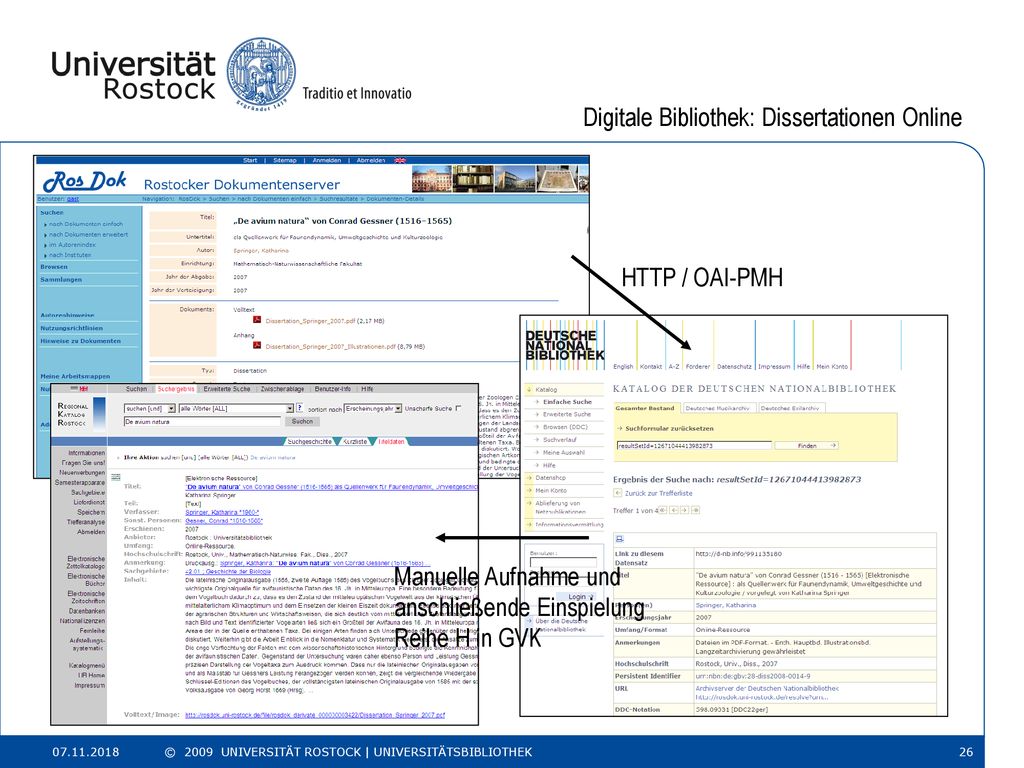
Task: Switch to the Kurzliste tab
Action: (355, 441)
